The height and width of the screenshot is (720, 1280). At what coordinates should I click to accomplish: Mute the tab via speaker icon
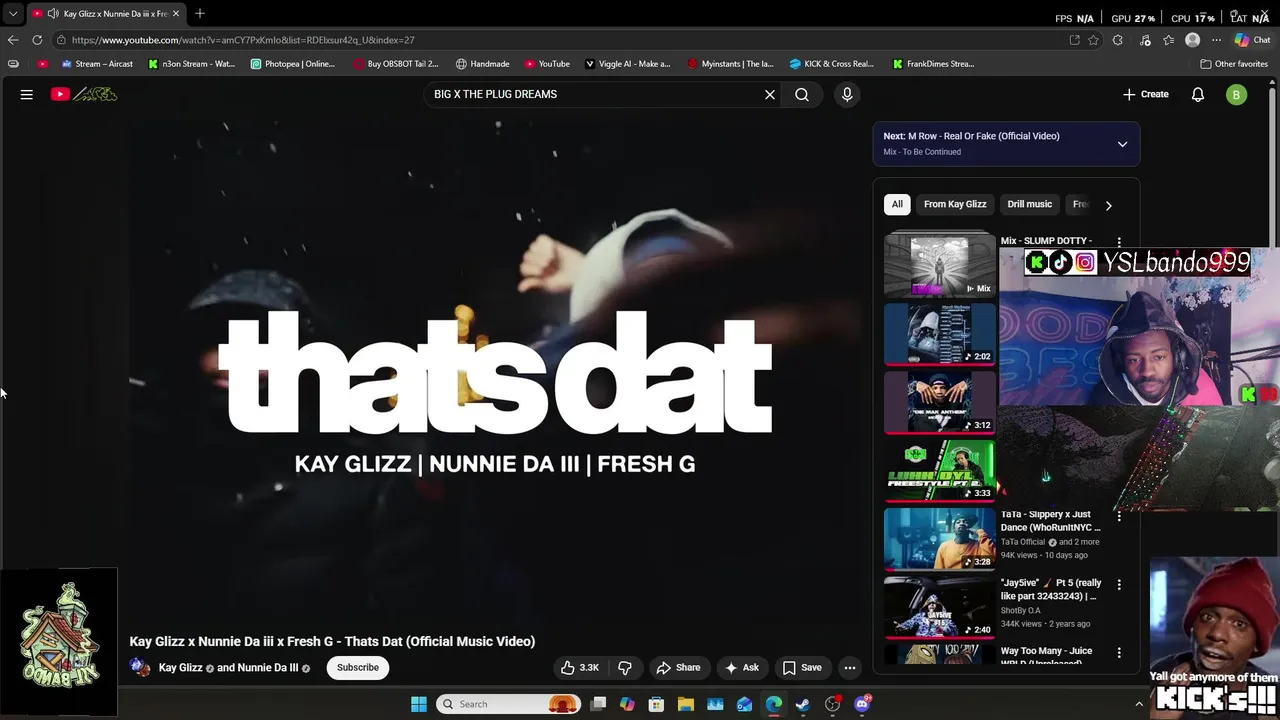point(52,14)
